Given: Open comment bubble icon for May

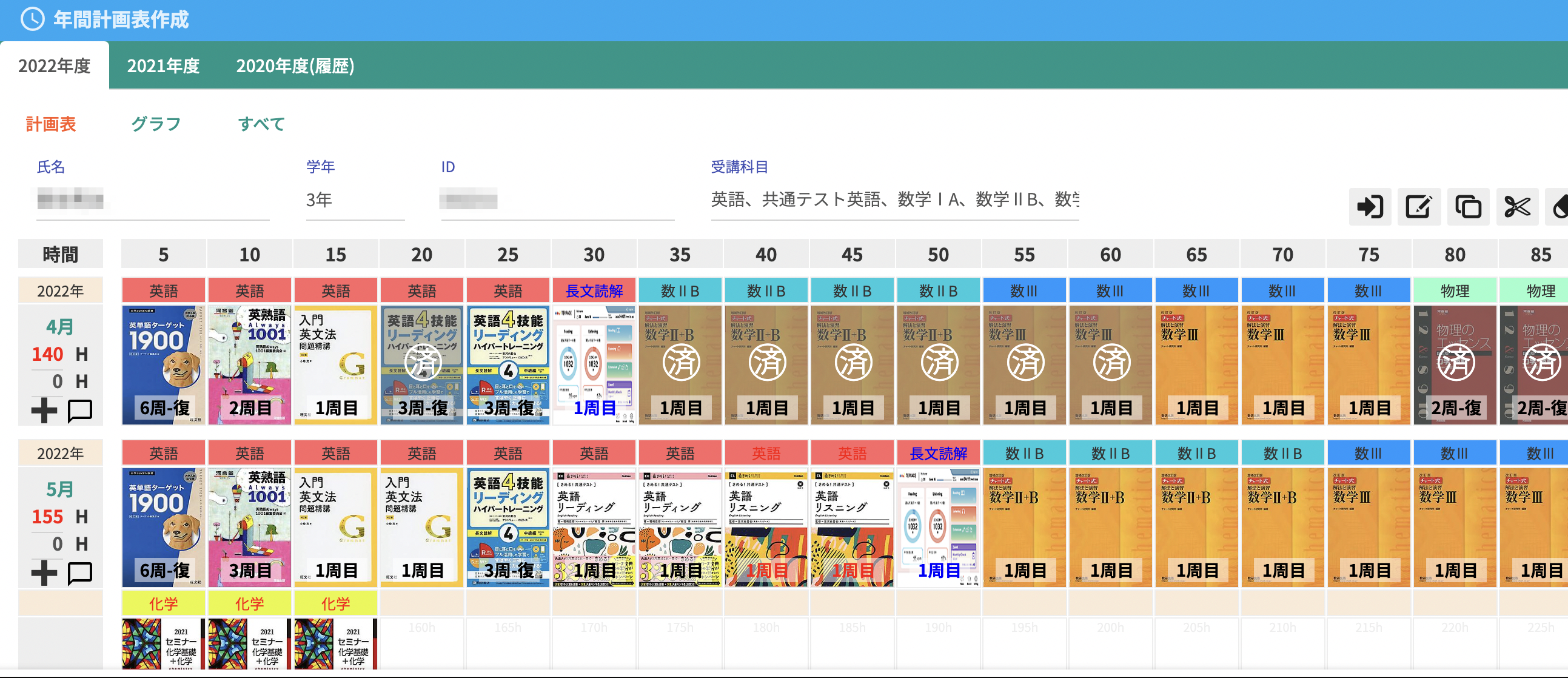Looking at the screenshot, I should point(80,572).
